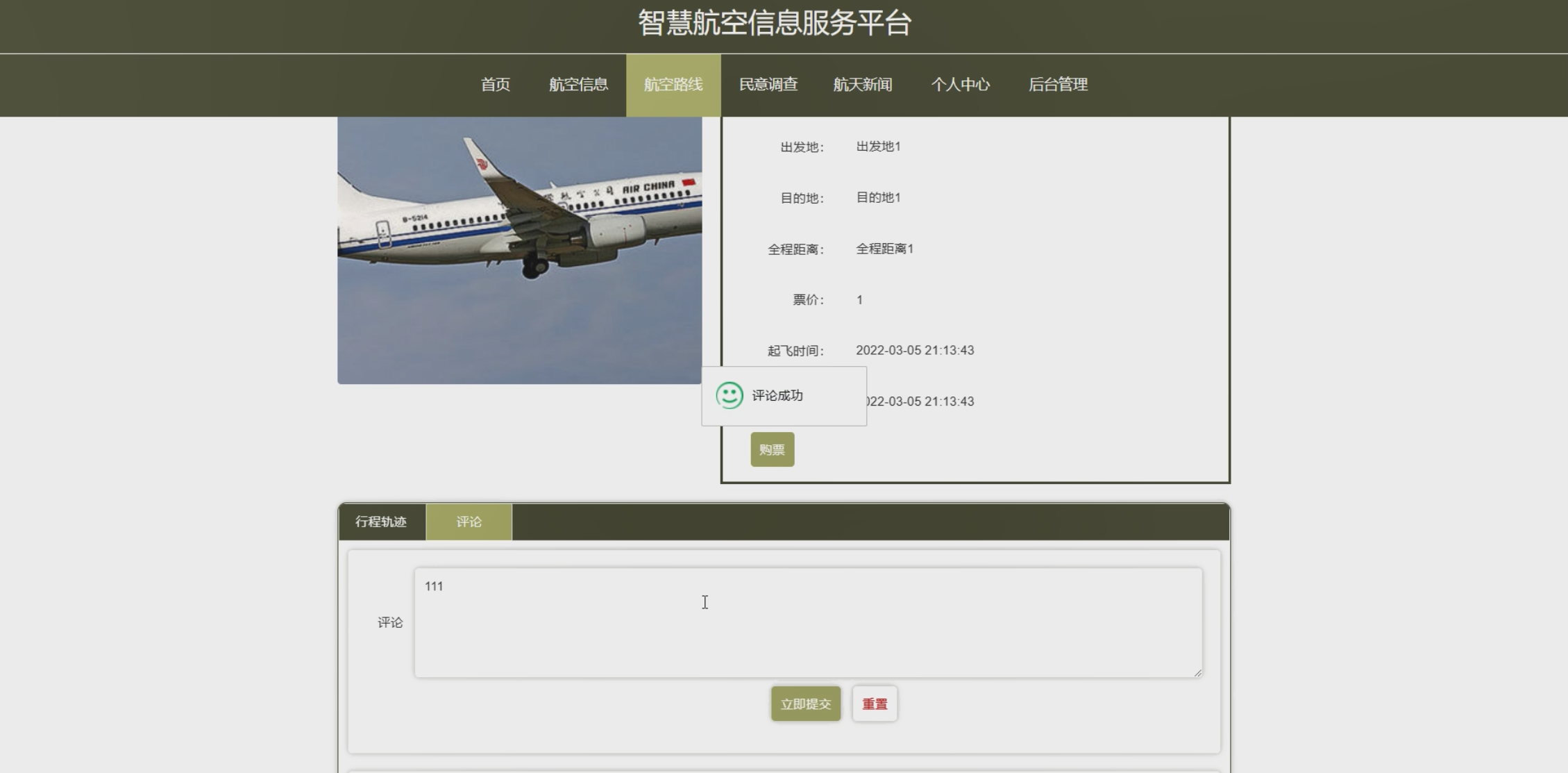Image resolution: width=1568 pixels, height=773 pixels.
Task: Click the 评论成功 toast message text
Action: coord(777,395)
